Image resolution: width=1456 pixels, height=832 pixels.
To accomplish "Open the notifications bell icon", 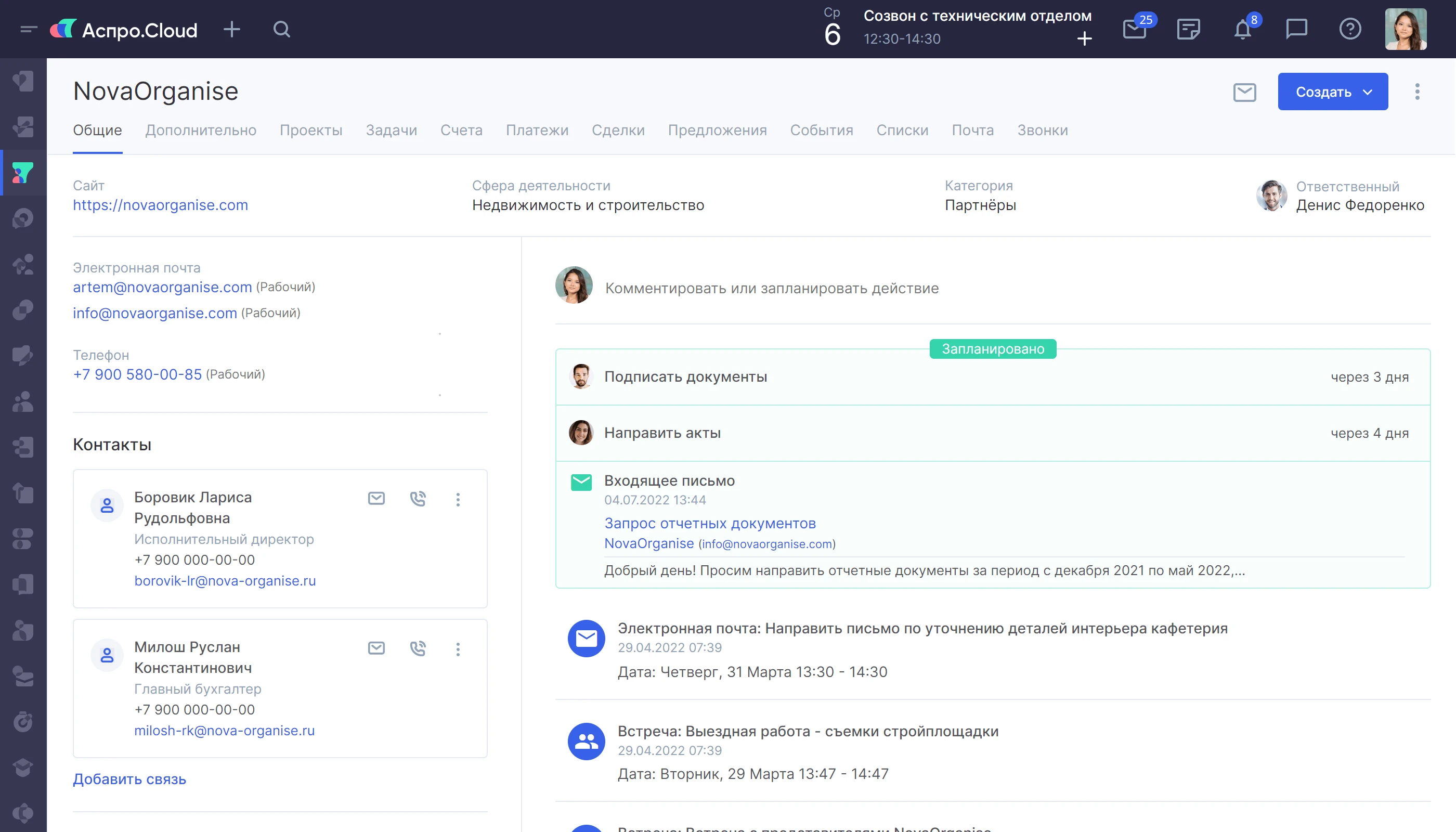I will click(1242, 29).
